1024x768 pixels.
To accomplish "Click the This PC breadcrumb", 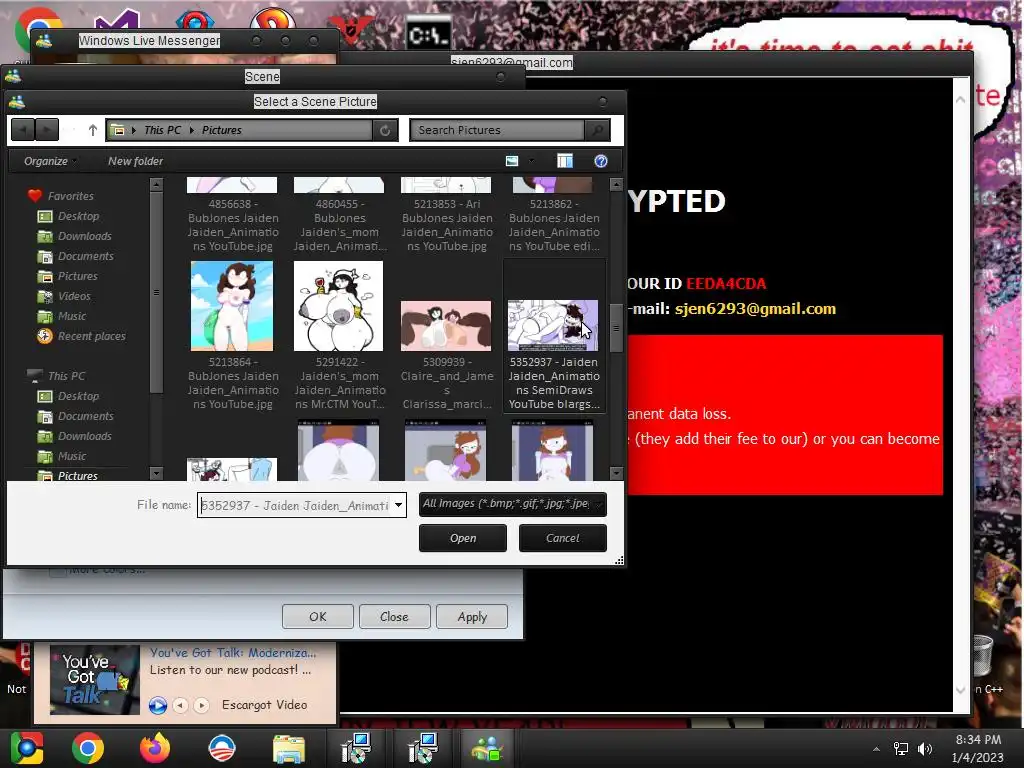I will (x=163, y=130).
